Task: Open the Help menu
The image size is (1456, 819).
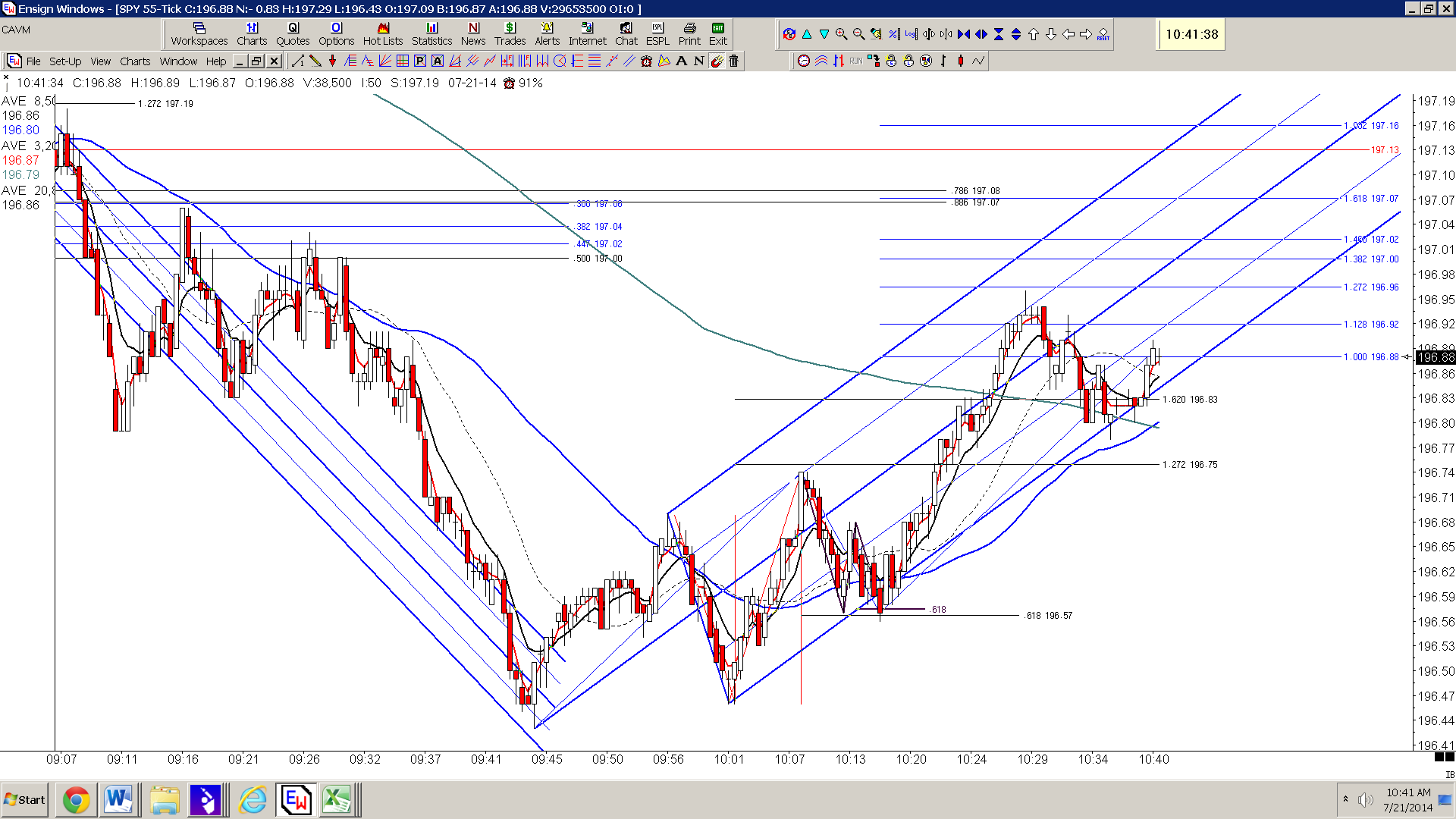Action: click(x=216, y=61)
